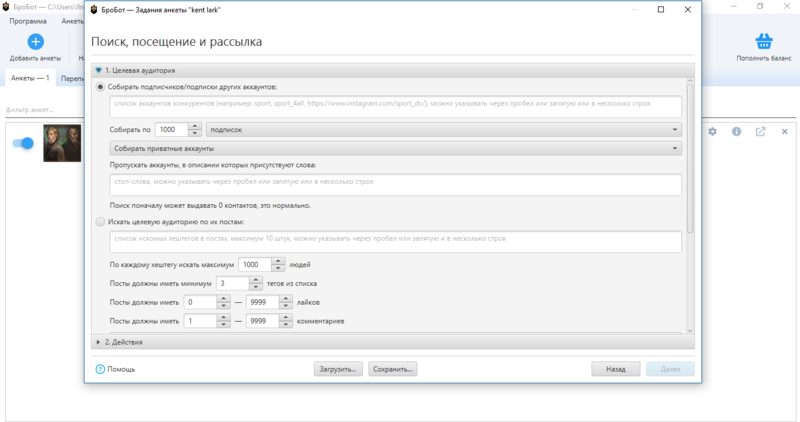Click the 'Сохранить...' button
Viewport: 800px width, 422px height.
(x=392, y=369)
